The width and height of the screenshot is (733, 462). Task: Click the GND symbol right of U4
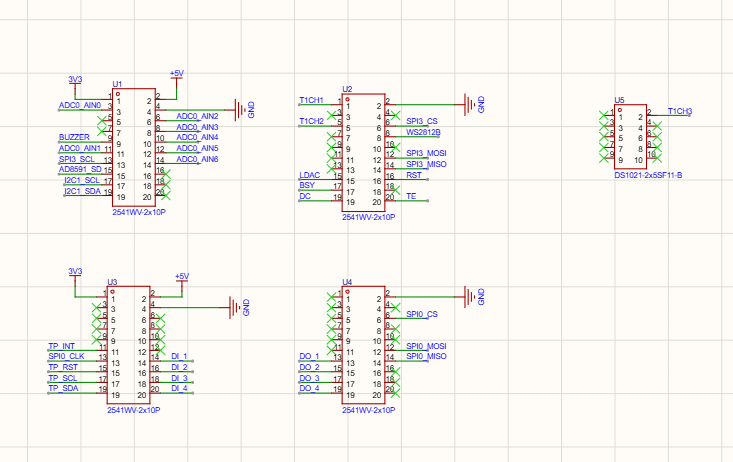click(474, 297)
